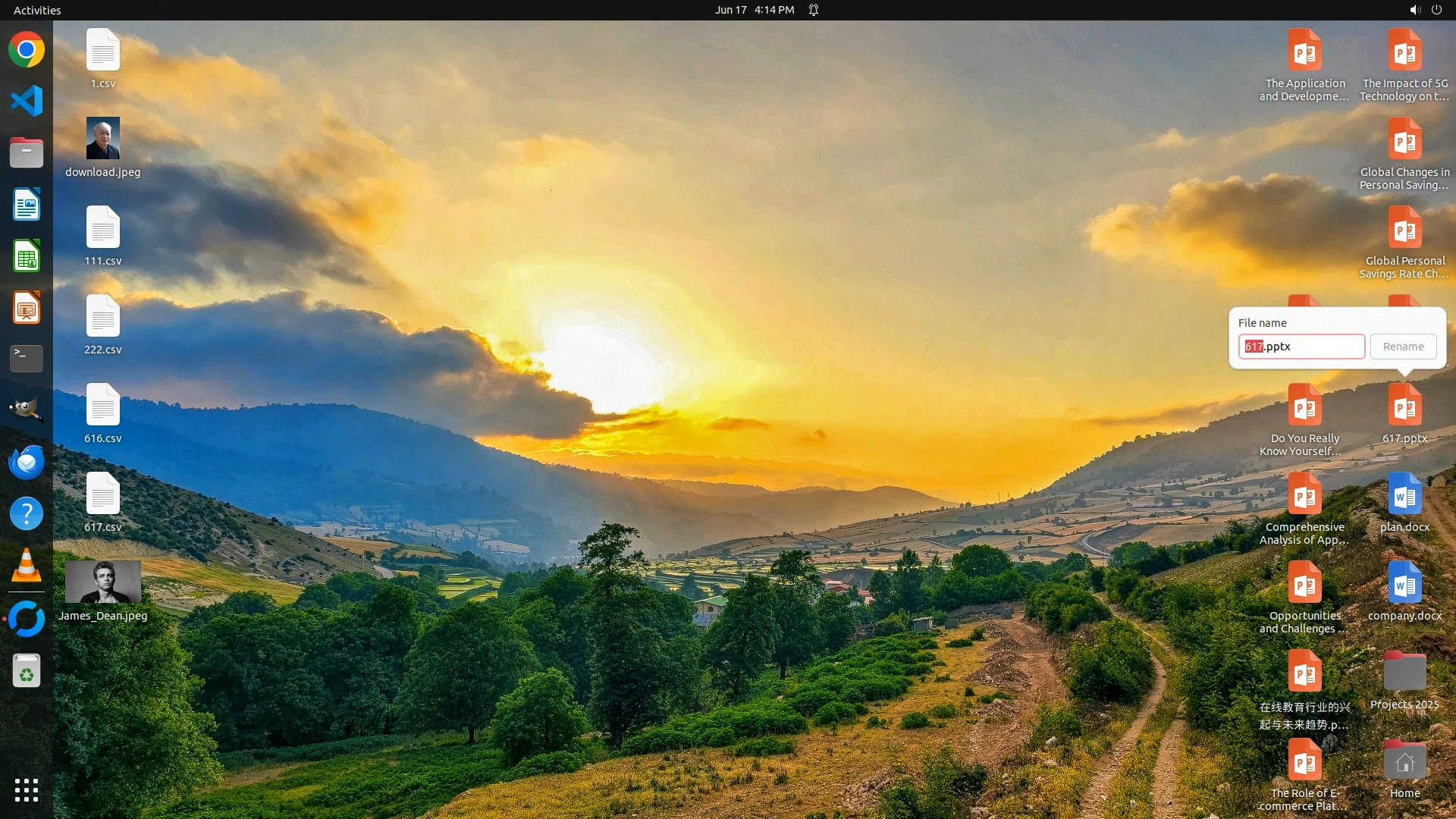
Task: Click the Rename button
Action: point(1403,347)
